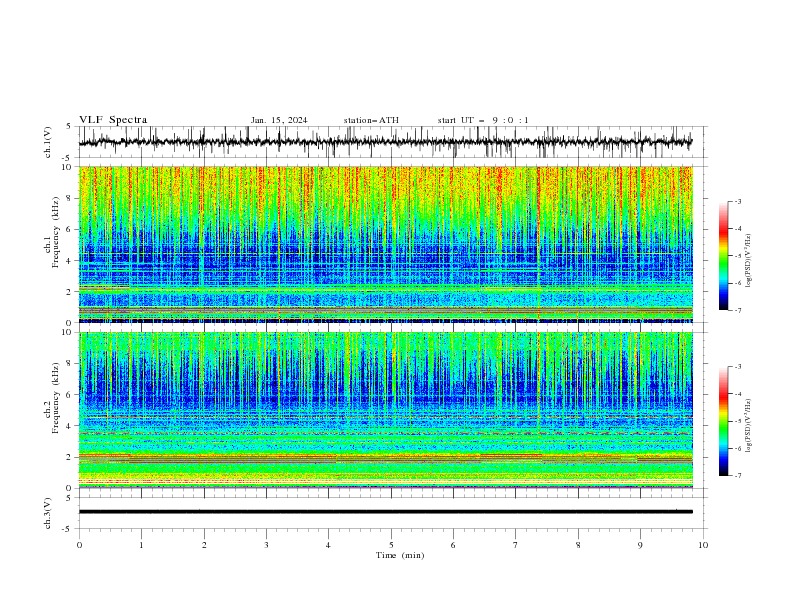
Task: Click the time axis tick label "5"
Action: point(391,545)
